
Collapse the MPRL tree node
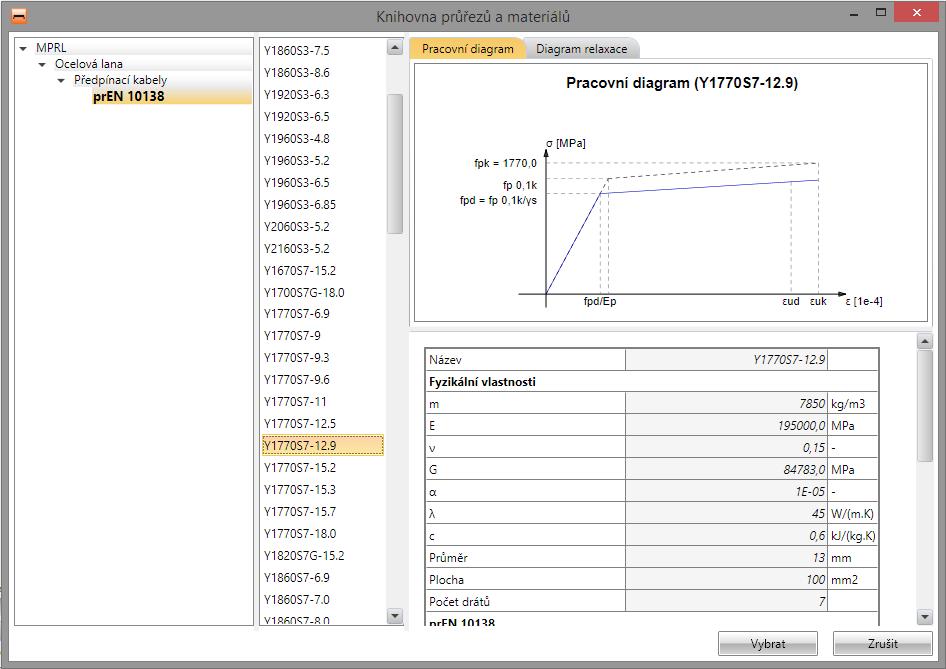point(24,48)
